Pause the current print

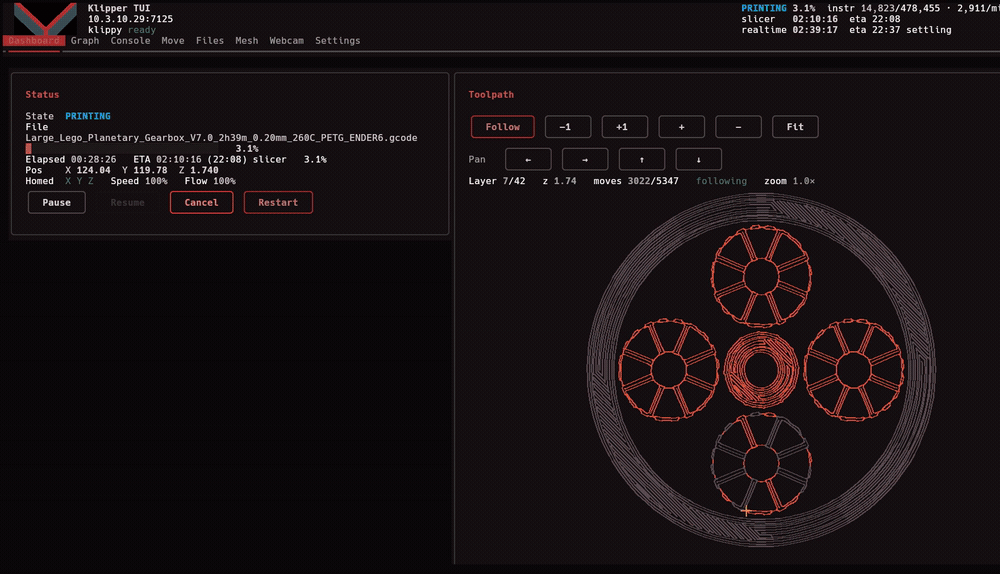click(x=57, y=203)
